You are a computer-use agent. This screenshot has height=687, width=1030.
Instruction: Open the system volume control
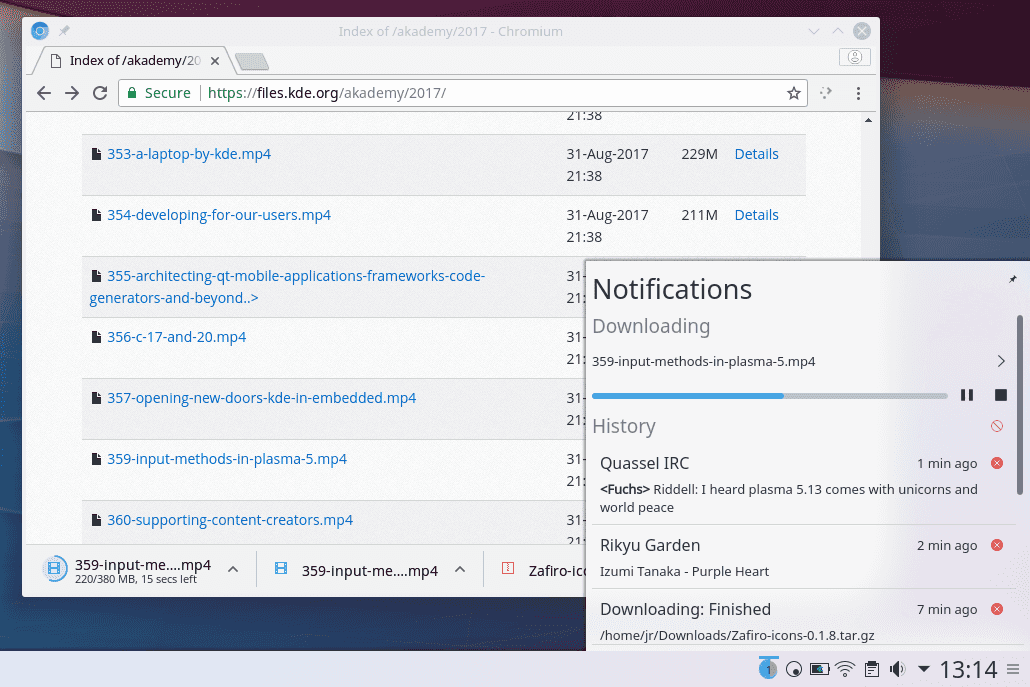[x=896, y=668]
